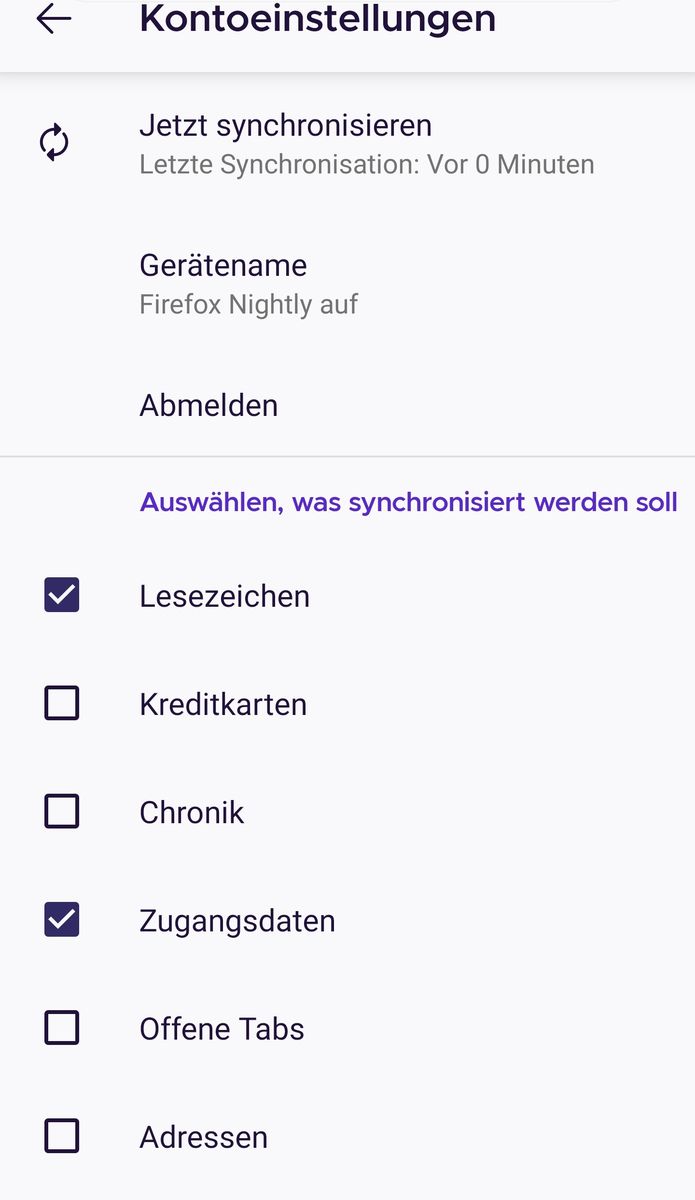Tap the Chronik label

(x=191, y=813)
